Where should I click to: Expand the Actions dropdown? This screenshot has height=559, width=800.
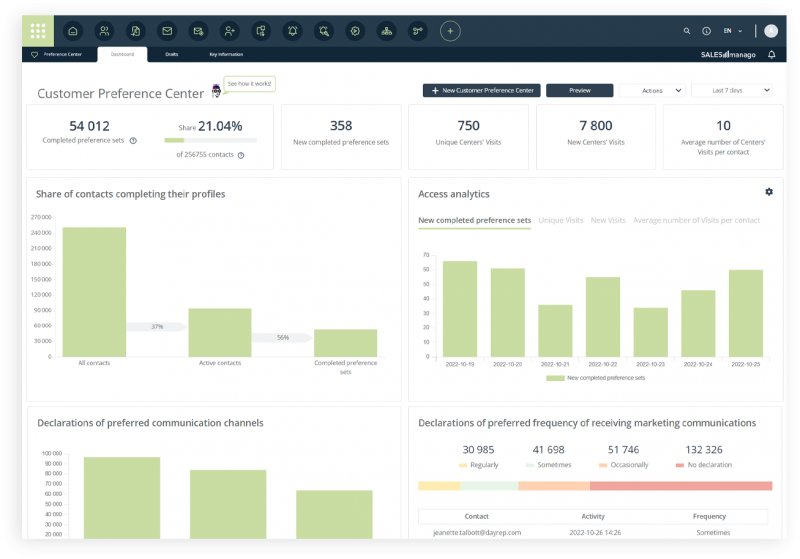click(652, 90)
